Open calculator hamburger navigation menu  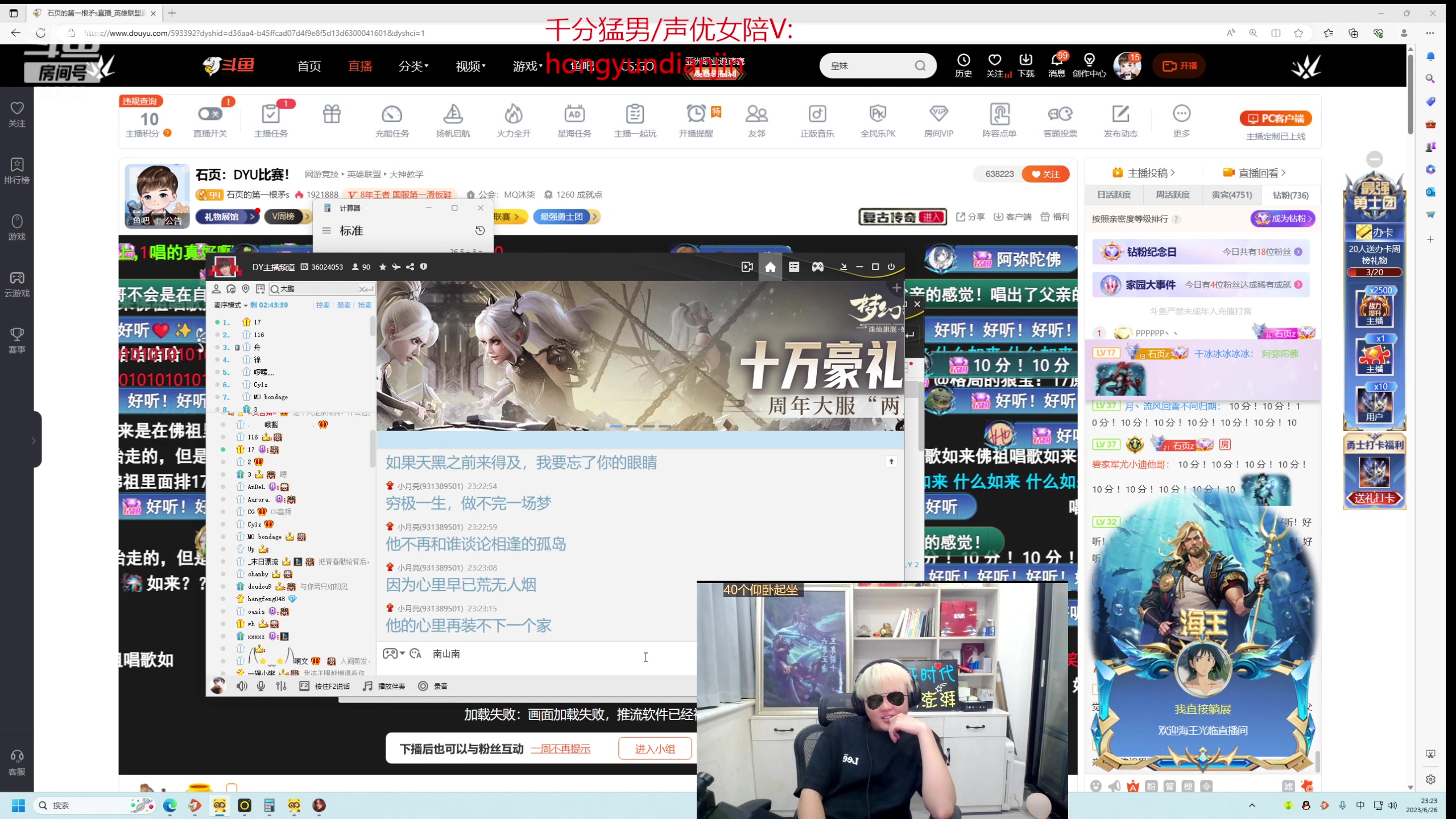coord(326,230)
